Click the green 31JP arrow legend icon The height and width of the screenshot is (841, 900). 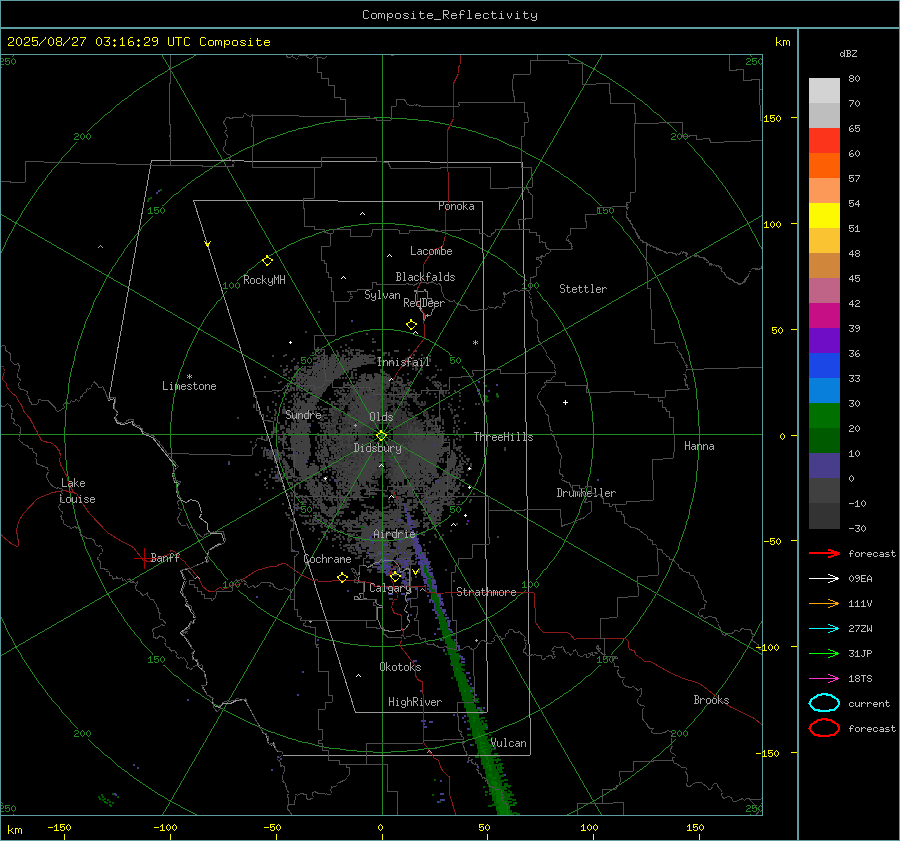coord(824,653)
